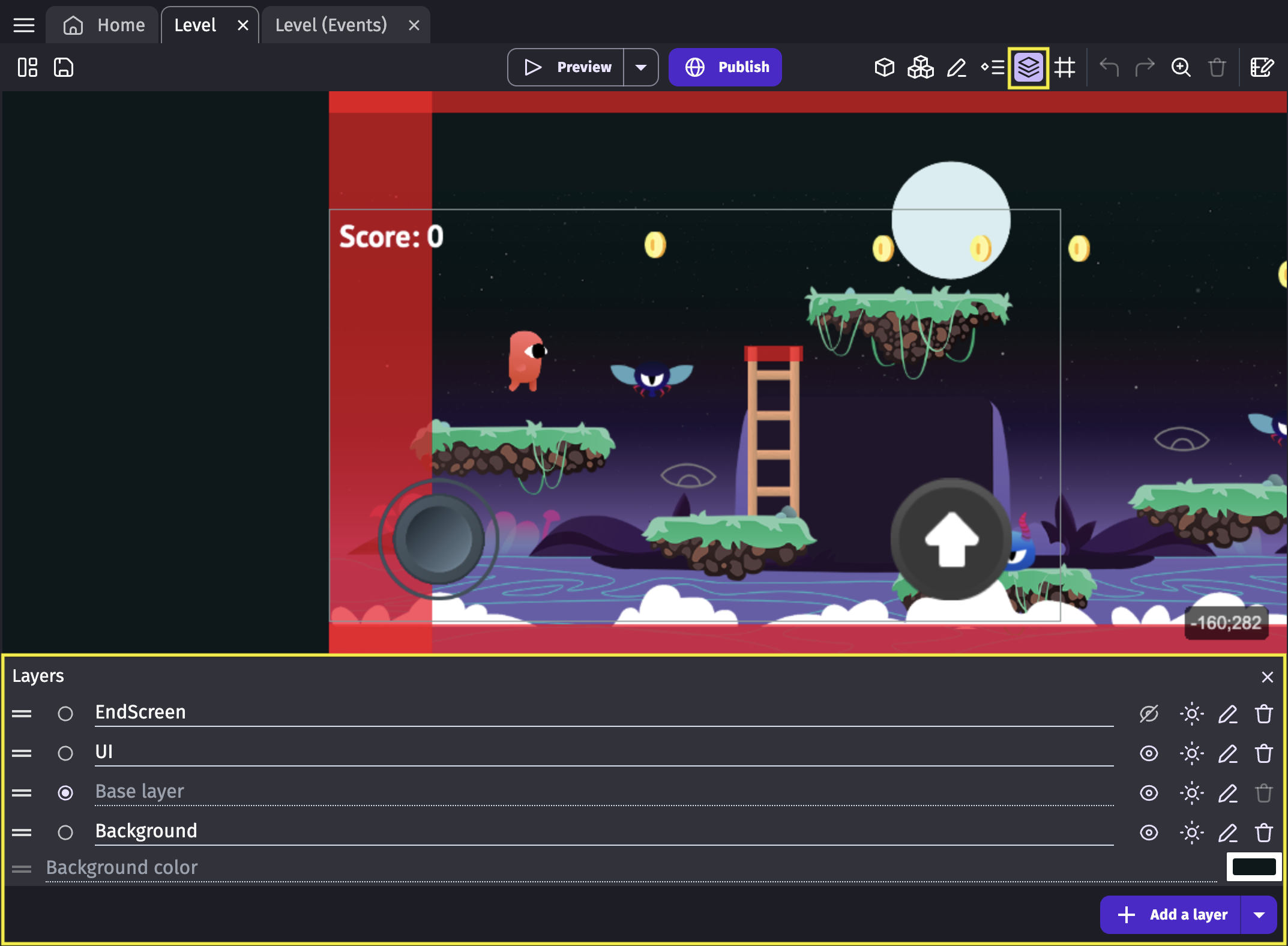Open the objects panel cube icon

(x=884, y=67)
